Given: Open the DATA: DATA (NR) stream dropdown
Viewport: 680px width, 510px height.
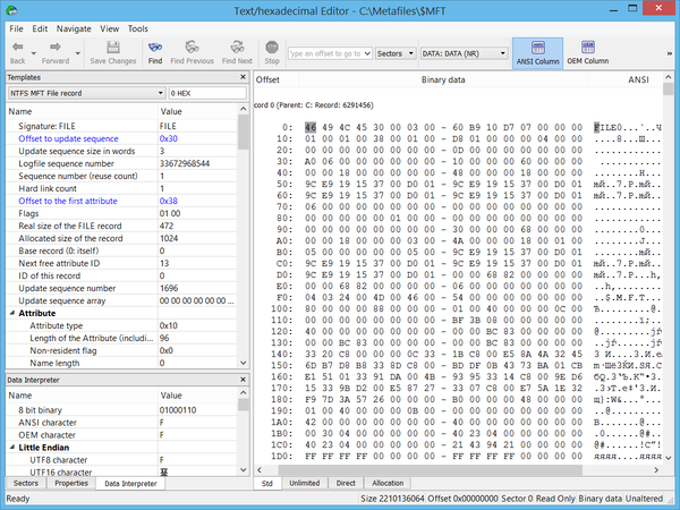Looking at the screenshot, I should coord(503,53).
